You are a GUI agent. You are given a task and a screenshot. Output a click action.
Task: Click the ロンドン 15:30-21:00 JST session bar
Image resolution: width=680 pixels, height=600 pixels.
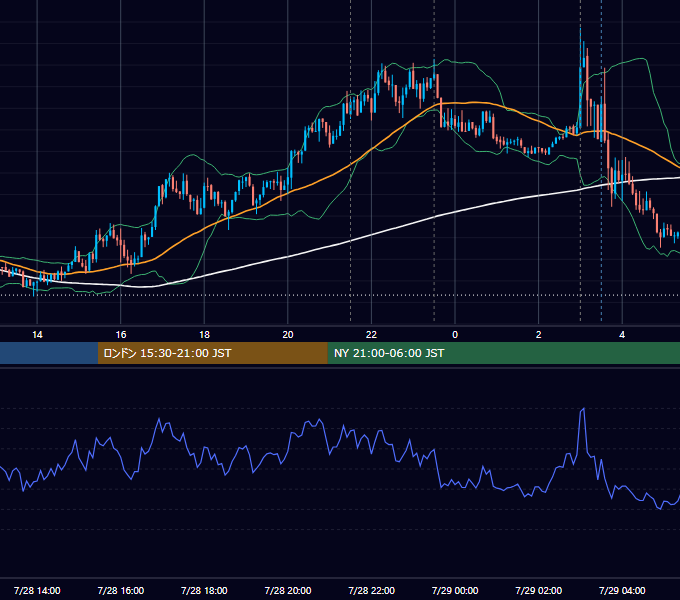212,353
